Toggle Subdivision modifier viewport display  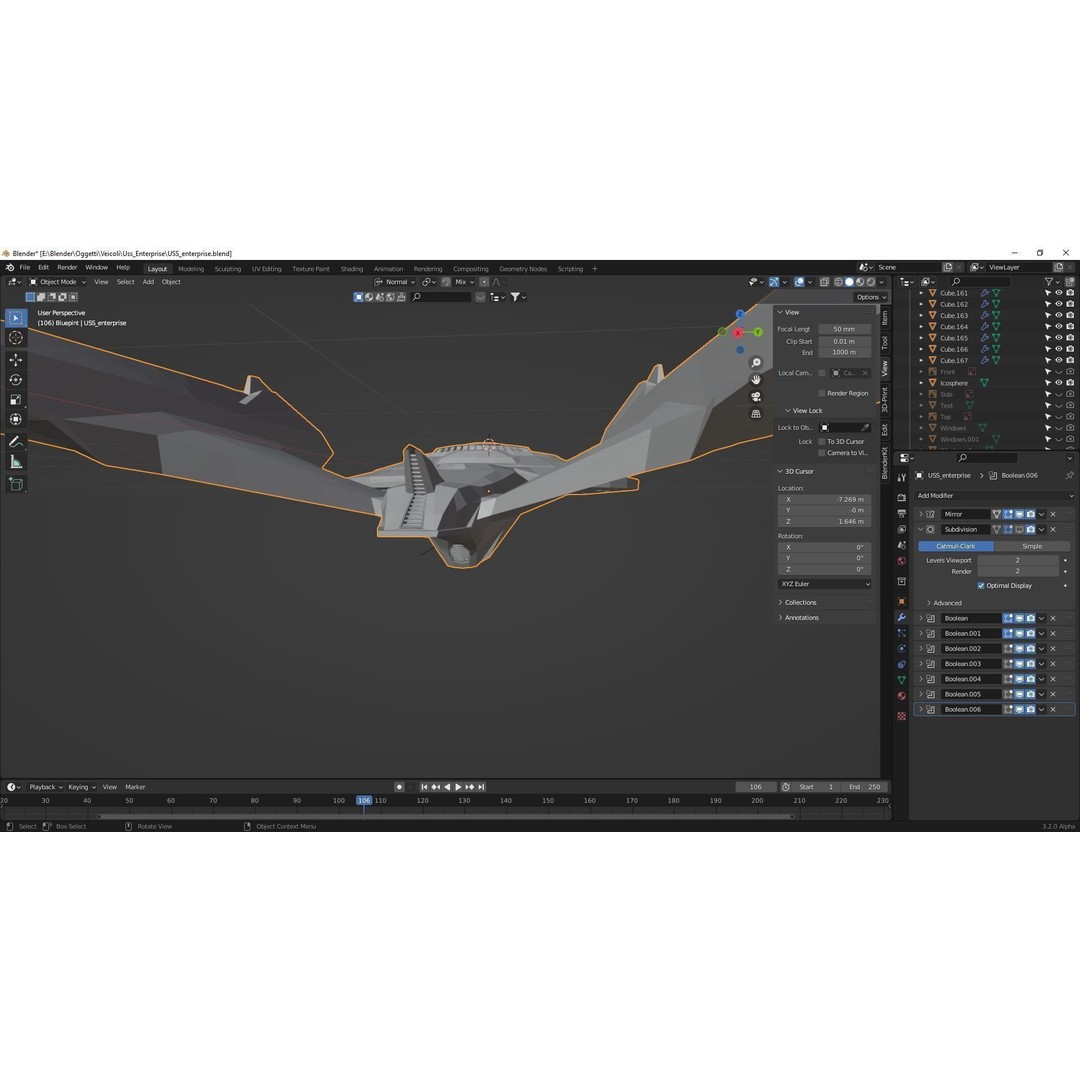(1019, 530)
